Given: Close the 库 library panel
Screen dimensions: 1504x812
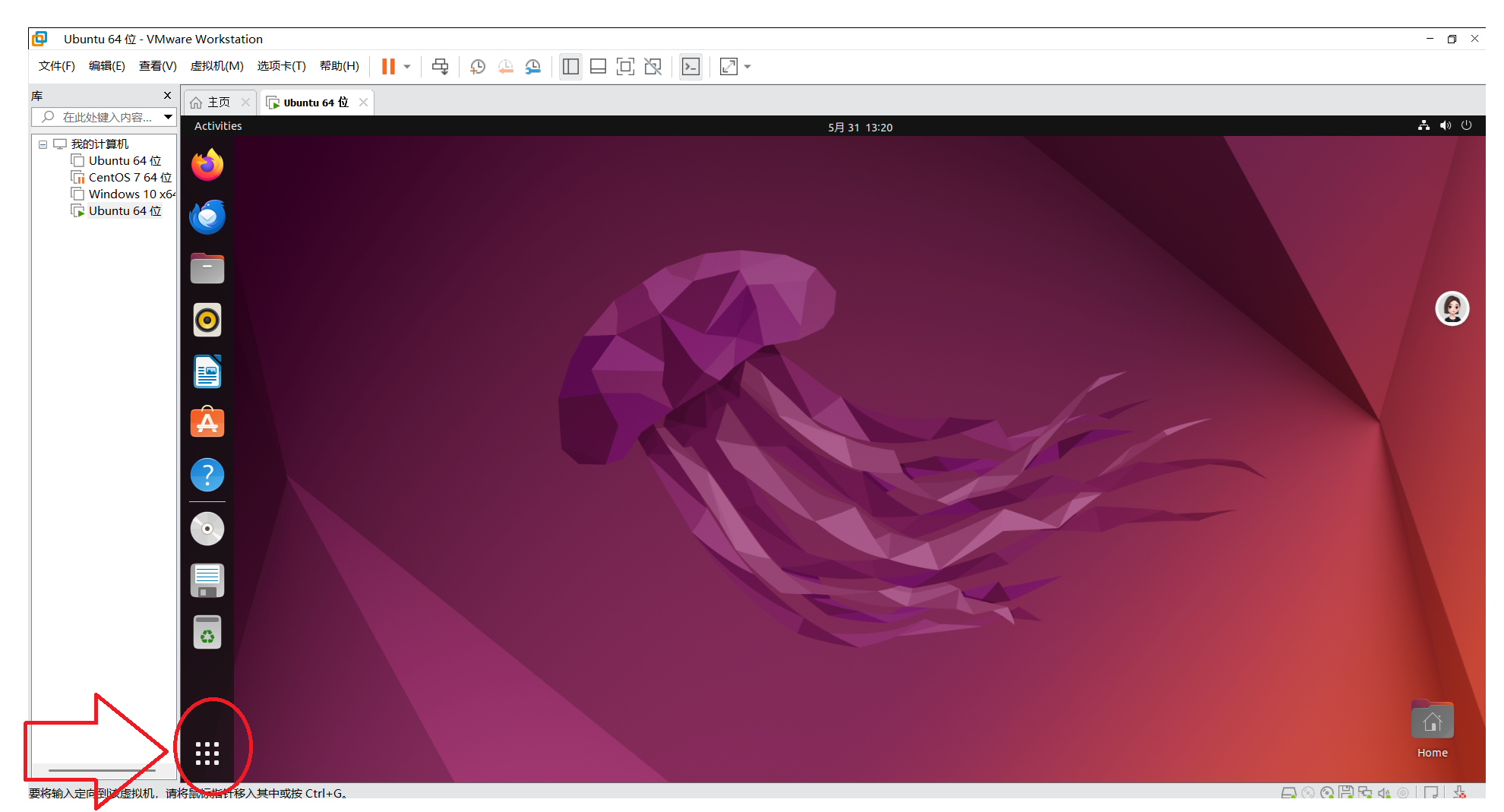Looking at the screenshot, I should [167, 96].
